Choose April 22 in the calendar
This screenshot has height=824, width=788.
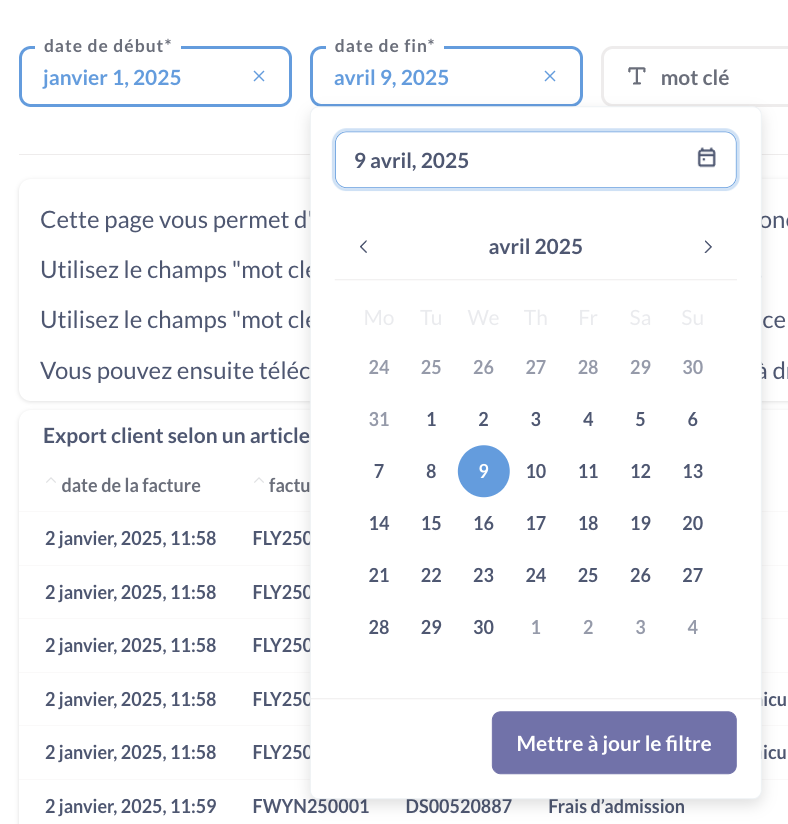[x=431, y=575]
